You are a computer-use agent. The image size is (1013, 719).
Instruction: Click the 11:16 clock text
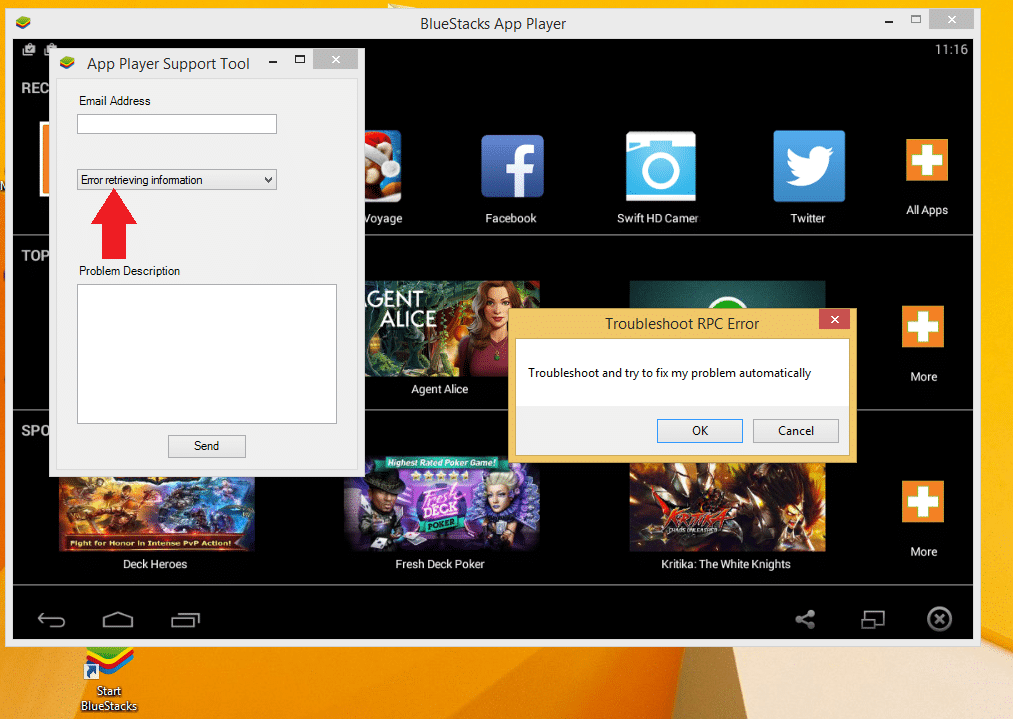pos(951,49)
